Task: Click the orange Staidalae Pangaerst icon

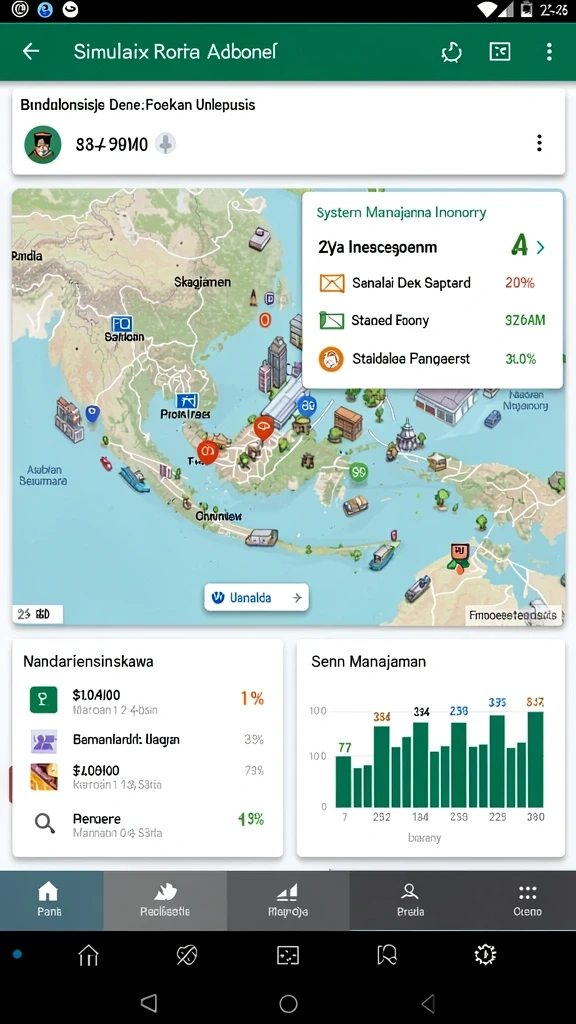Action: point(331,359)
